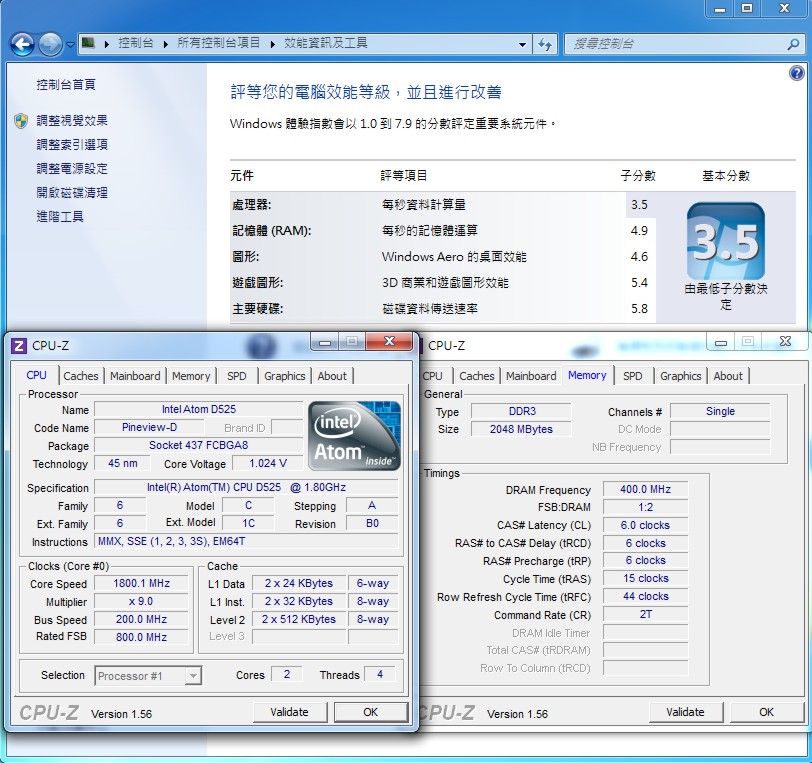
Task: Click the search magnifier icon in Control Panel
Action: 793,45
